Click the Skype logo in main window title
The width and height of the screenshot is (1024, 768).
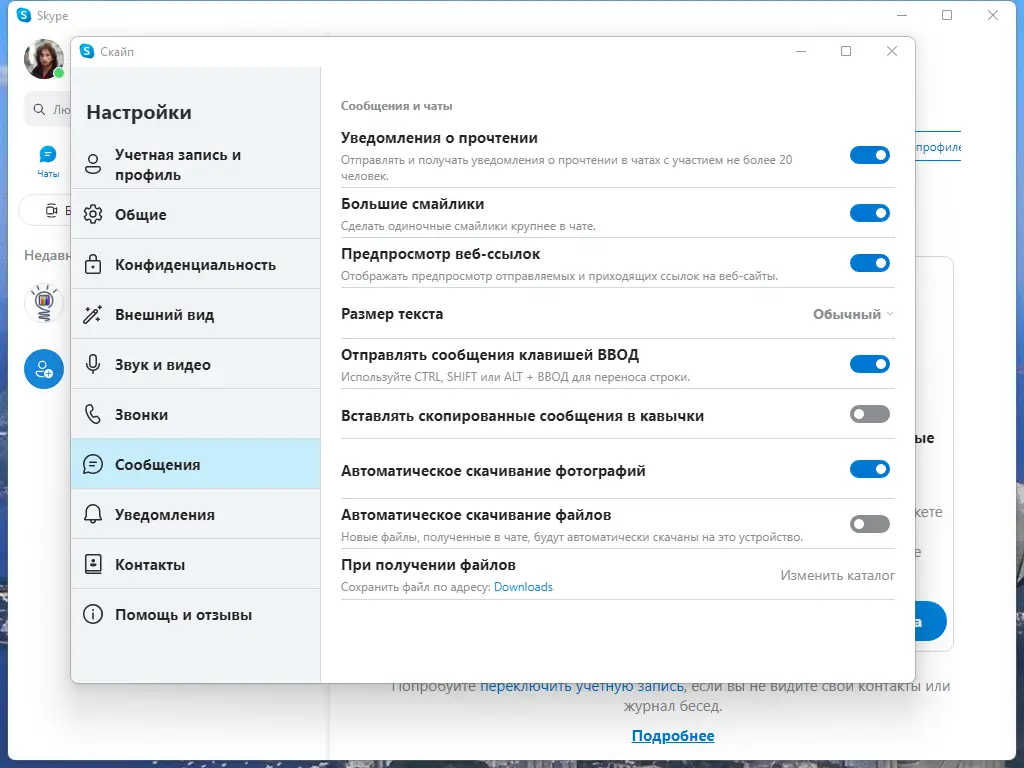(24, 15)
